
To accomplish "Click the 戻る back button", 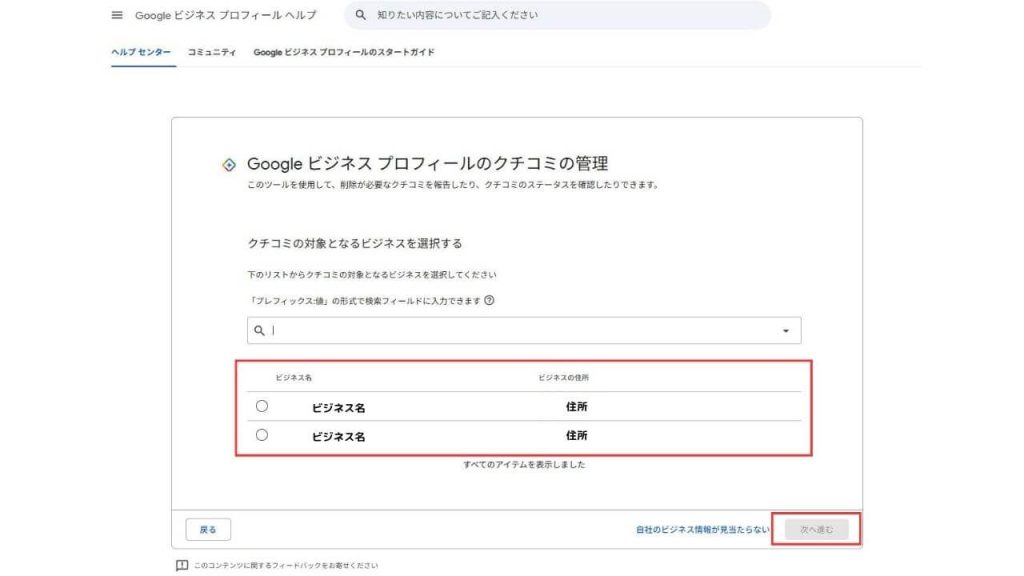I will (x=208, y=530).
